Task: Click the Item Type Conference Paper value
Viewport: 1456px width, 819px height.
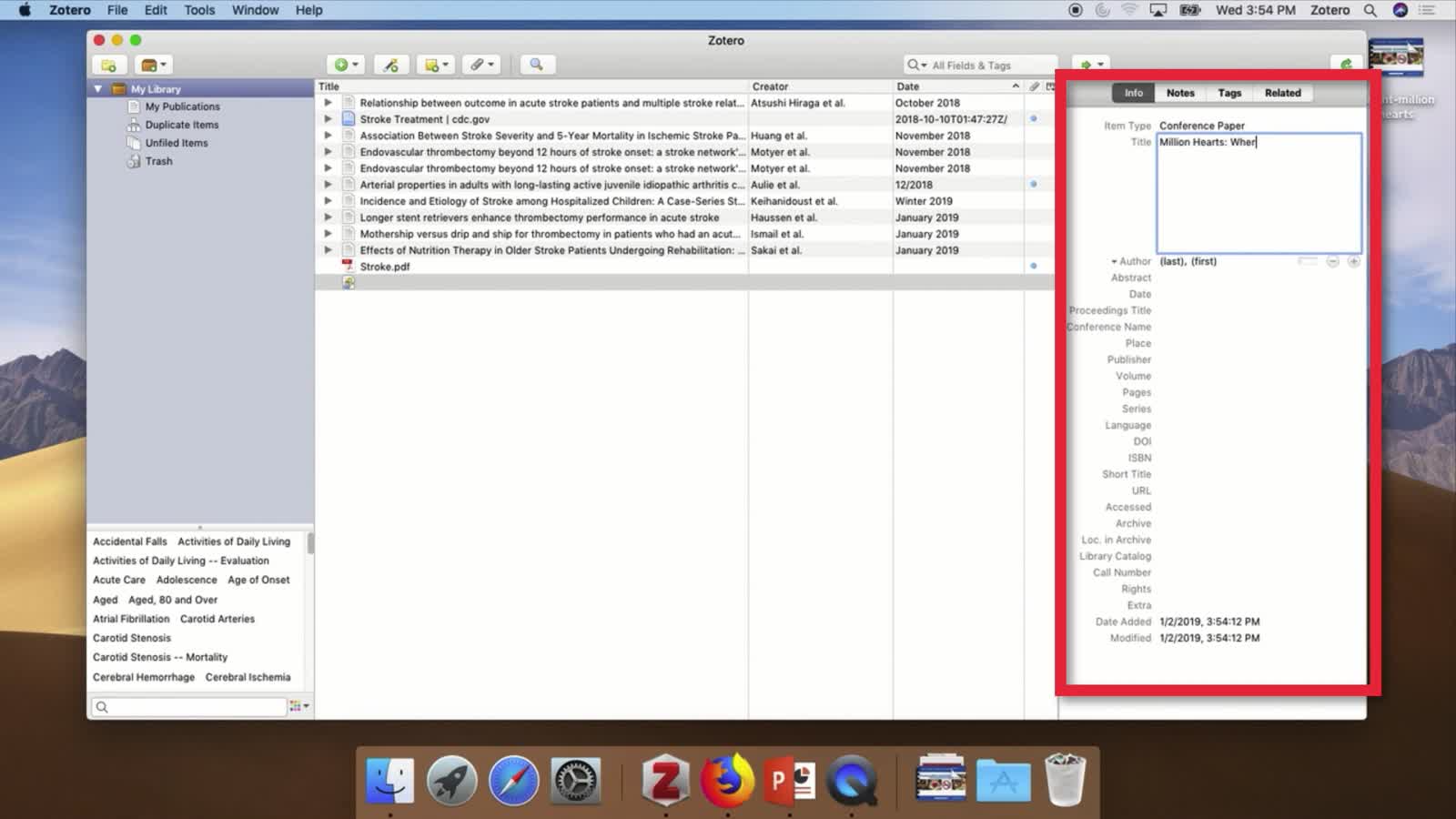Action: [x=1201, y=126]
